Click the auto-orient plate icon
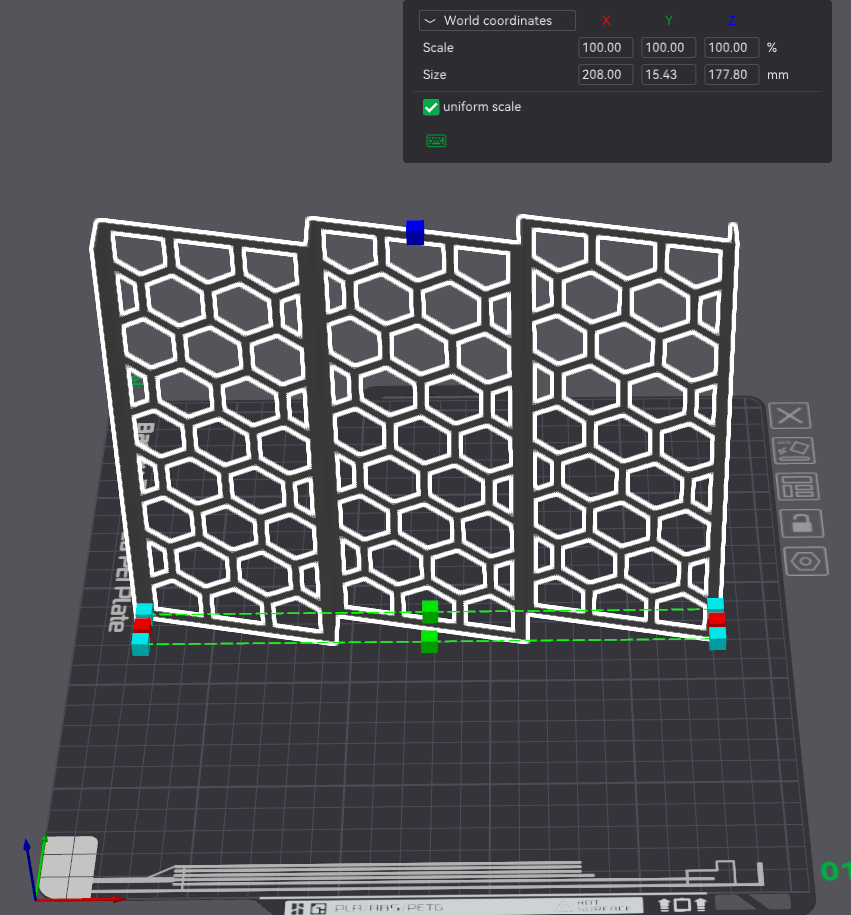851x915 pixels. pyautogui.click(x=794, y=450)
